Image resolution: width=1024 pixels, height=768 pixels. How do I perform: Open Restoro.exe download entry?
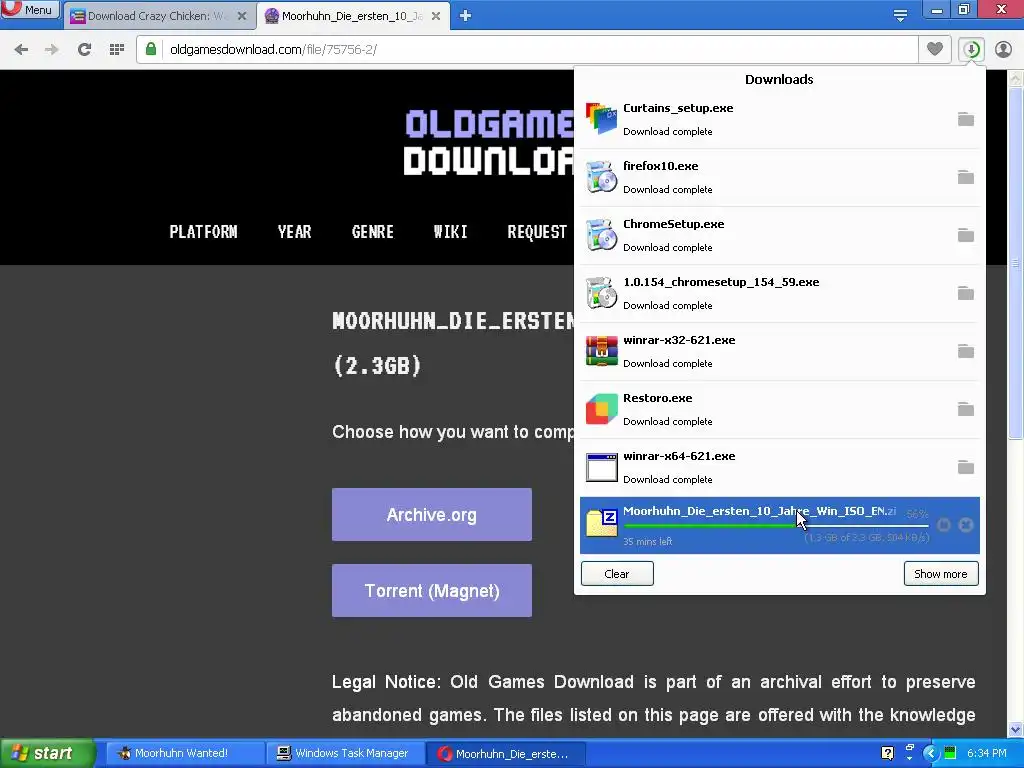(780, 409)
